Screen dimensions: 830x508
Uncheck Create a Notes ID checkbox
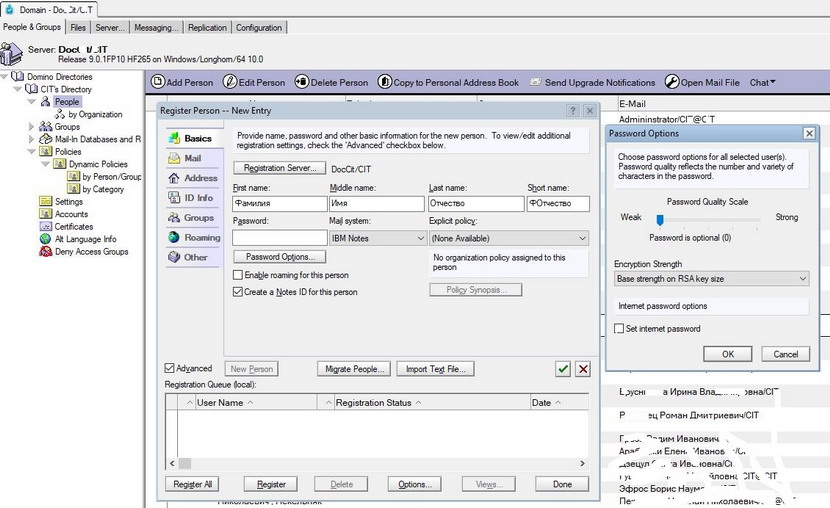coord(238,292)
